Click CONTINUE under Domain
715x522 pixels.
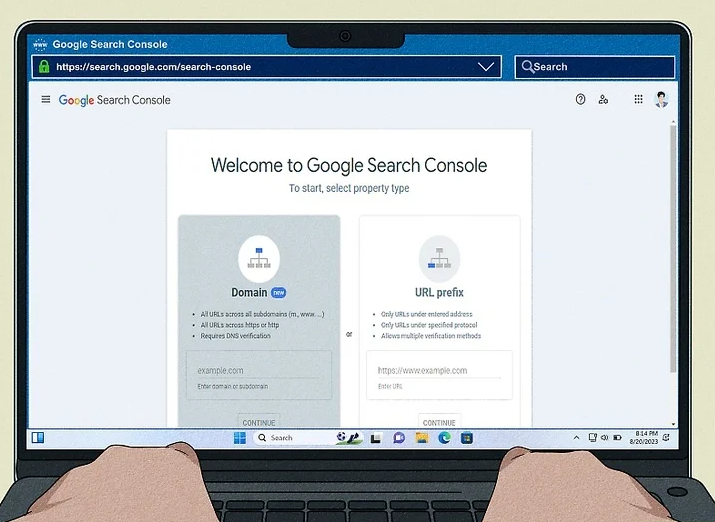(259, 421)
